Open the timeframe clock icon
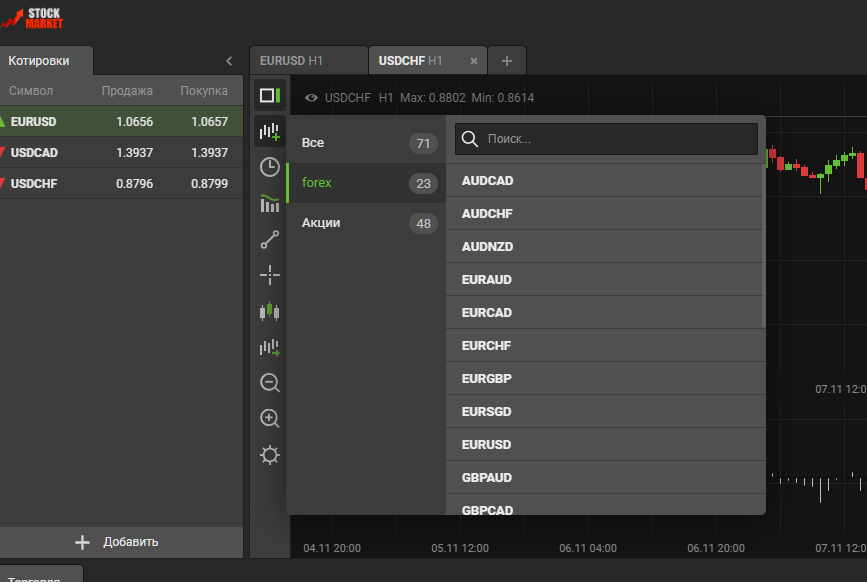Screen dimensions: 867x582 pos(269,167)
